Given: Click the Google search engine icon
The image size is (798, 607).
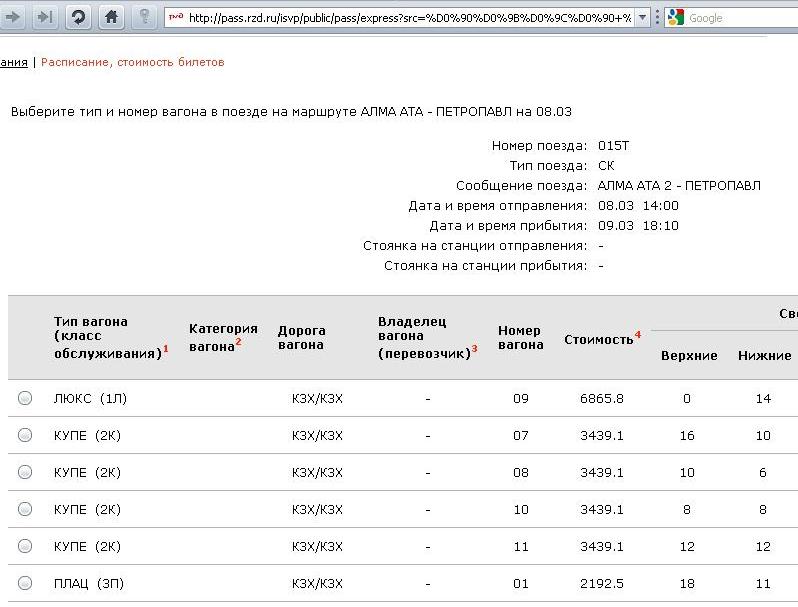Looking at the screenshot, I should coord(674,18).
